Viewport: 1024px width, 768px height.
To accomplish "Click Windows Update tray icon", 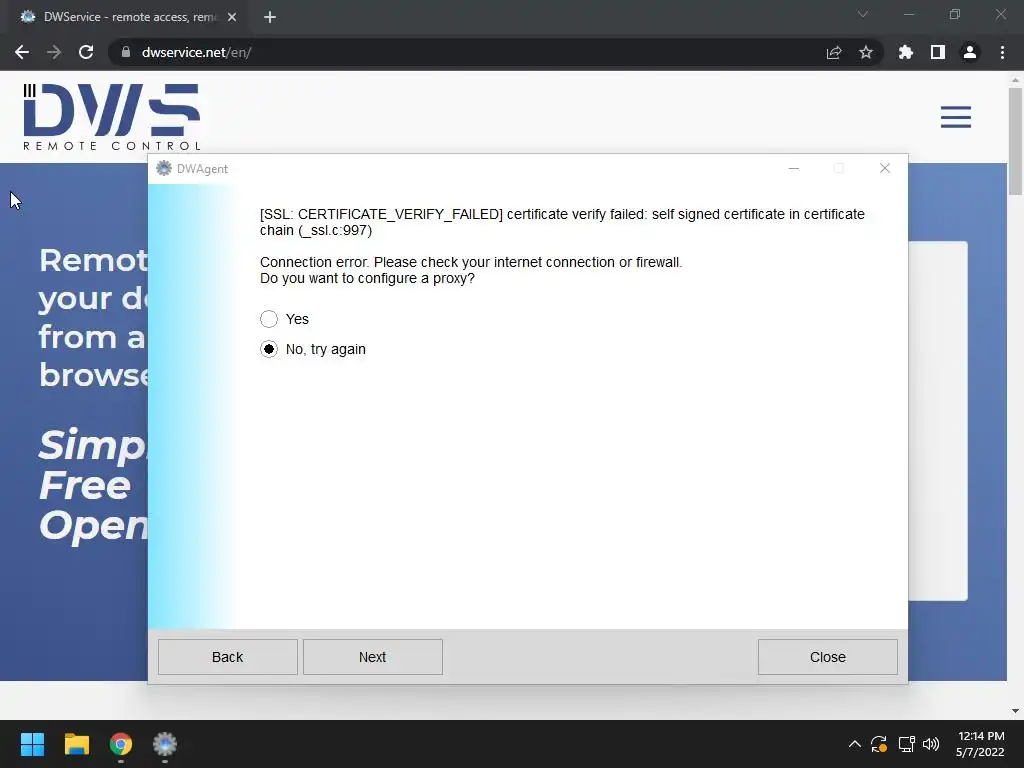I will point(879,744).
